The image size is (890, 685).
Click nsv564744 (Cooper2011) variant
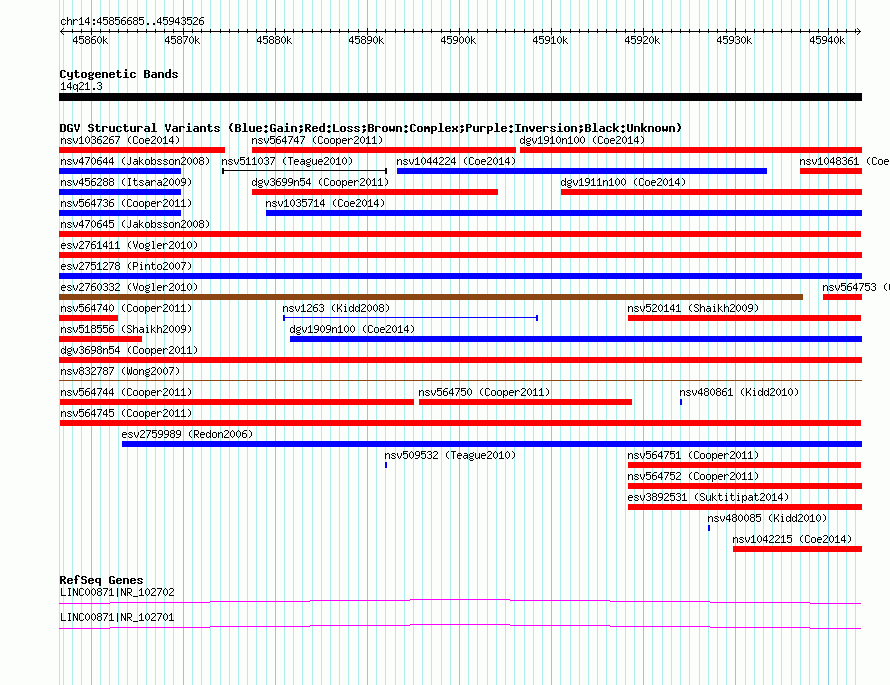[x=237, y=402]
